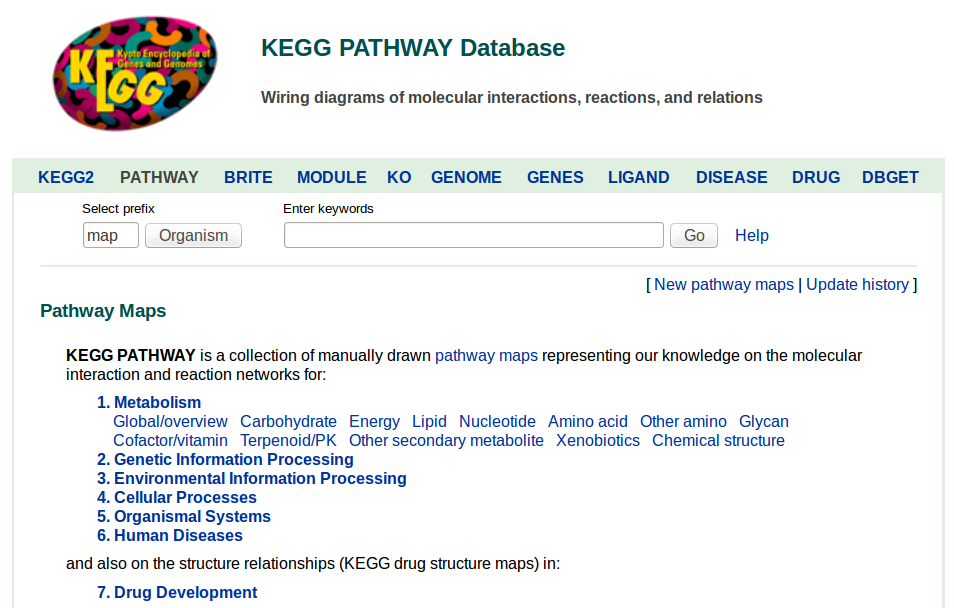Image resolution: width=954 pixels, height=608 pixels.
Task: Open 7. Drug Development section
Action: click(177, 592)
